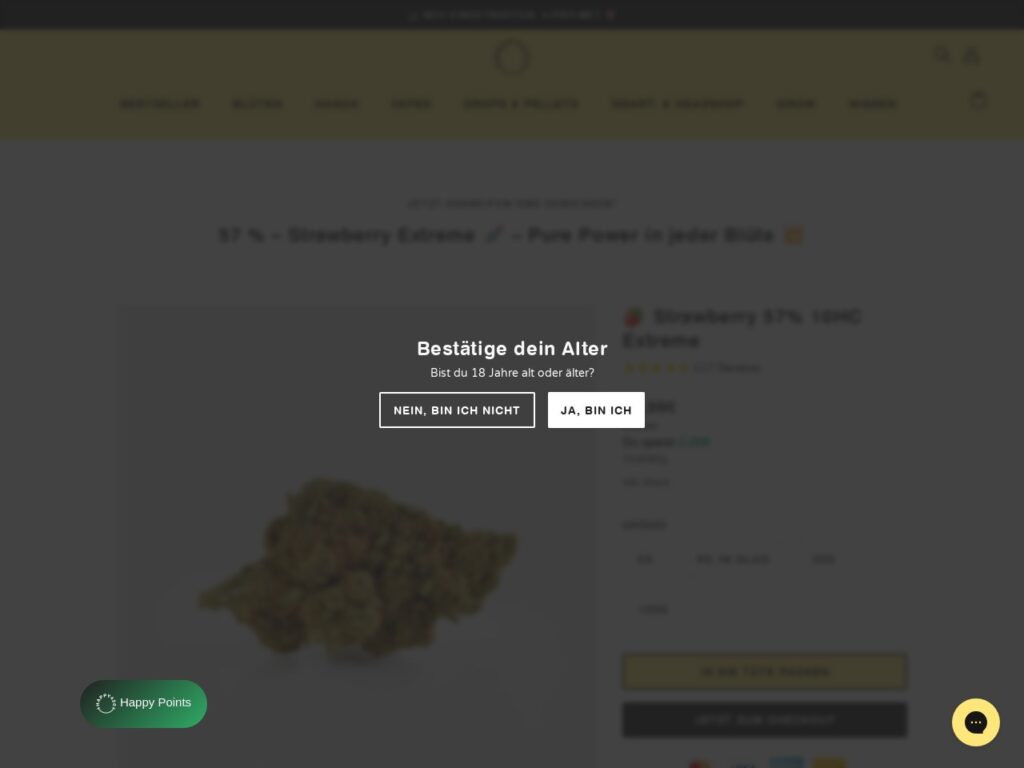Image resolution: width=1024 pixels, height=768 pixels.
Task: Open the account user icon
Action: 971,55
